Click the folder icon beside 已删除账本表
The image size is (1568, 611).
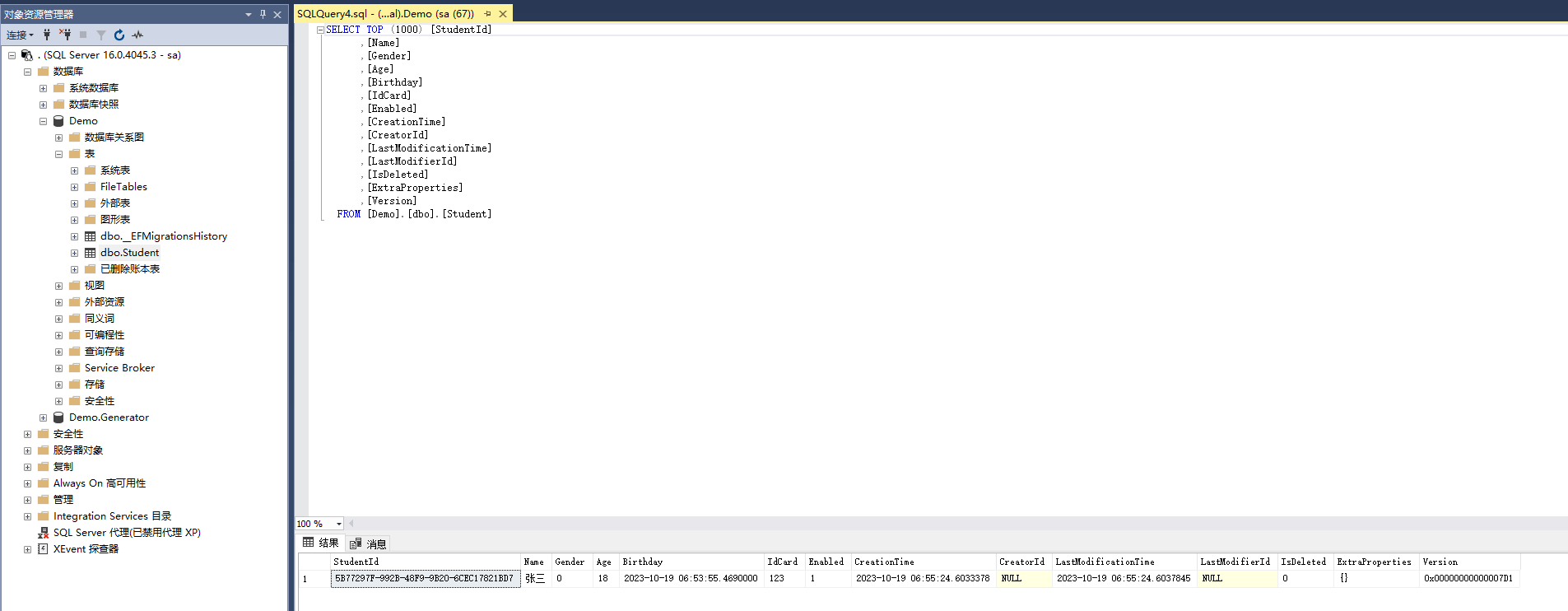tap(91, 269)
